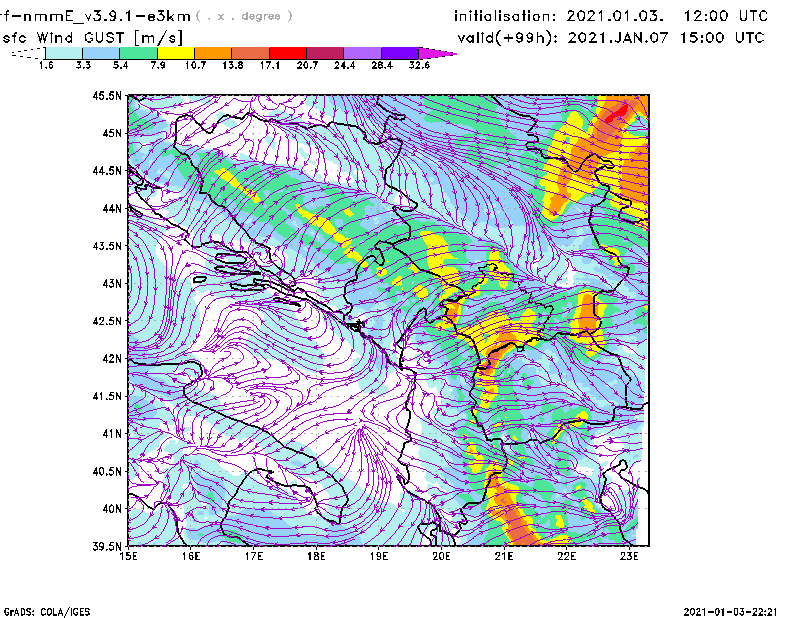Click the "44.5N" latitude label

coord(108,170)
